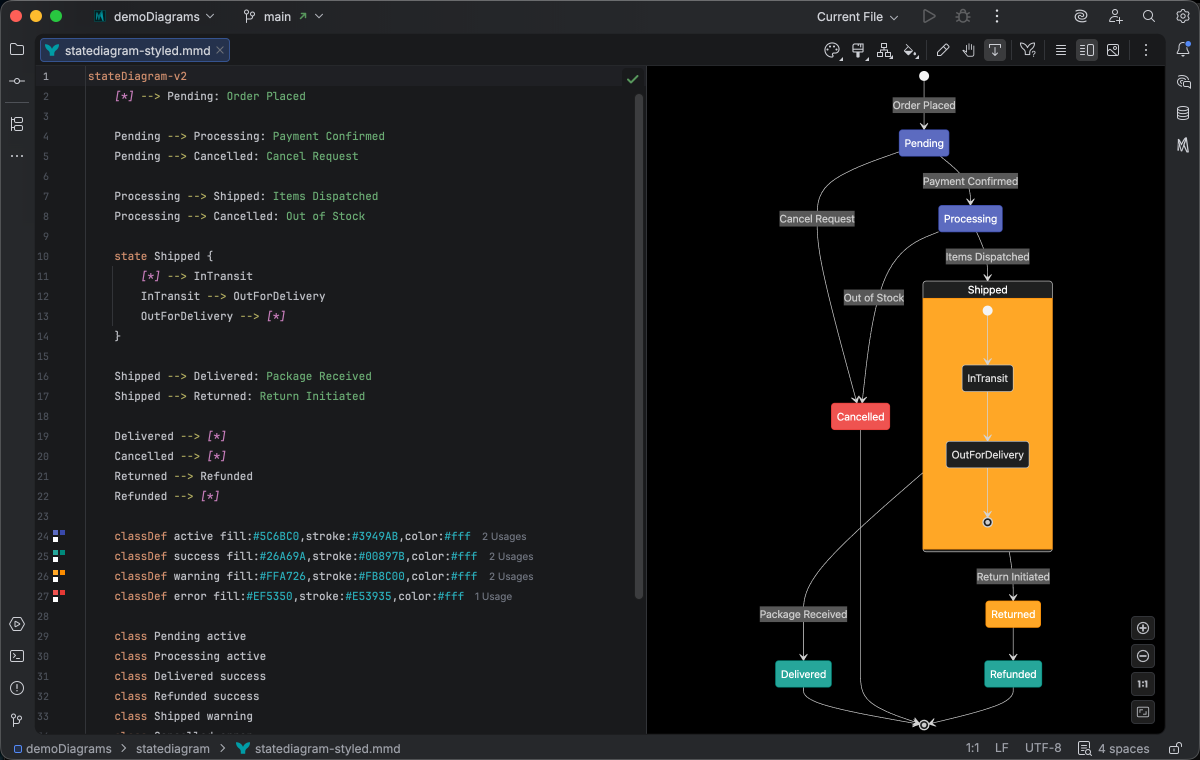Open Mermaid help icon with question mark

[1028, 50]
